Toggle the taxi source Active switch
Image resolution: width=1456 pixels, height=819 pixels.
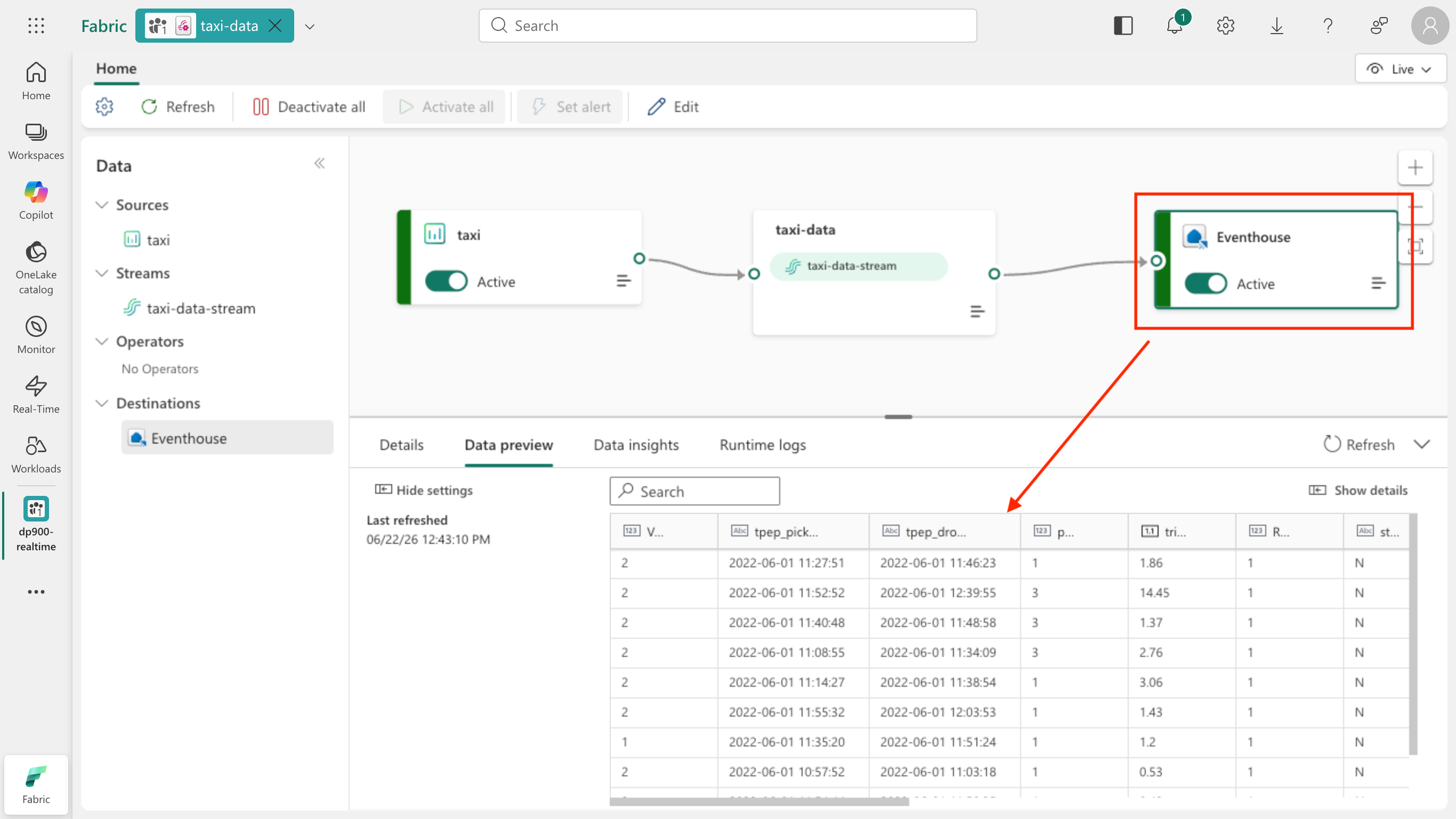click(x=446, y=281)
